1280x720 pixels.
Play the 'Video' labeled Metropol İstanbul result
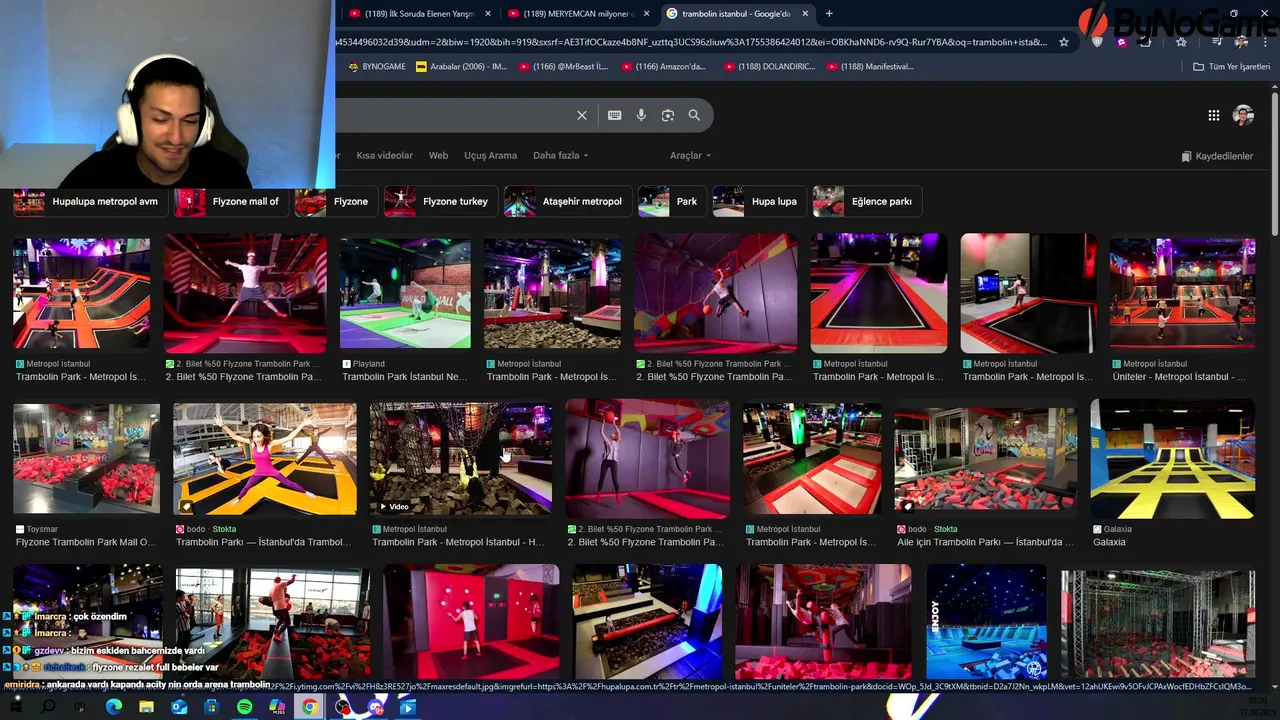(460, 459)
